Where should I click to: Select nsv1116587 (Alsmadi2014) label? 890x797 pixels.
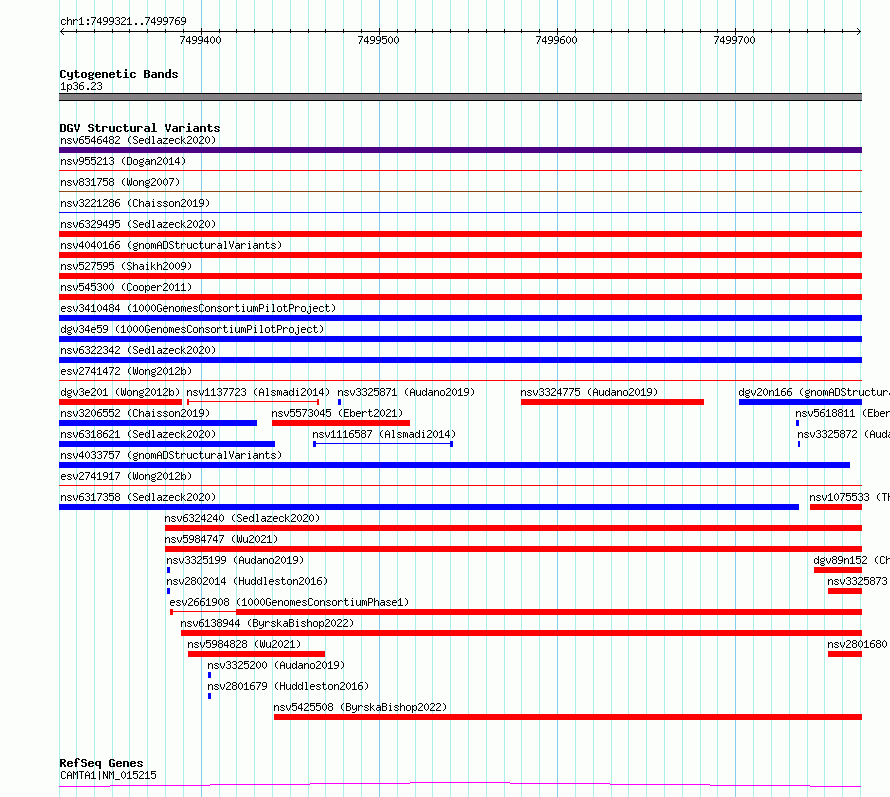tap(384, 434)
